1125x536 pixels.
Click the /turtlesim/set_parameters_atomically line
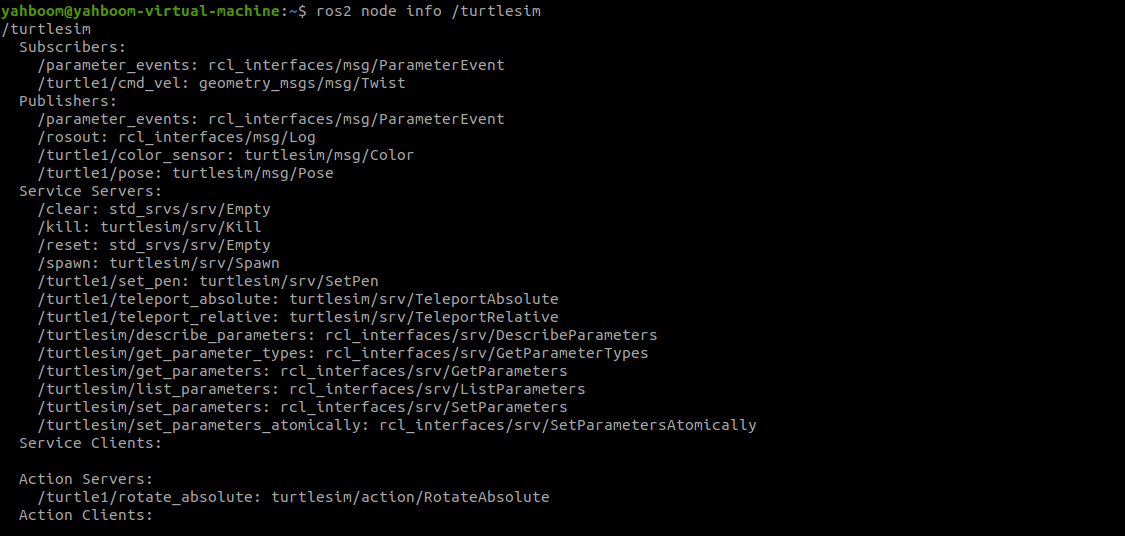pos(397,425)
